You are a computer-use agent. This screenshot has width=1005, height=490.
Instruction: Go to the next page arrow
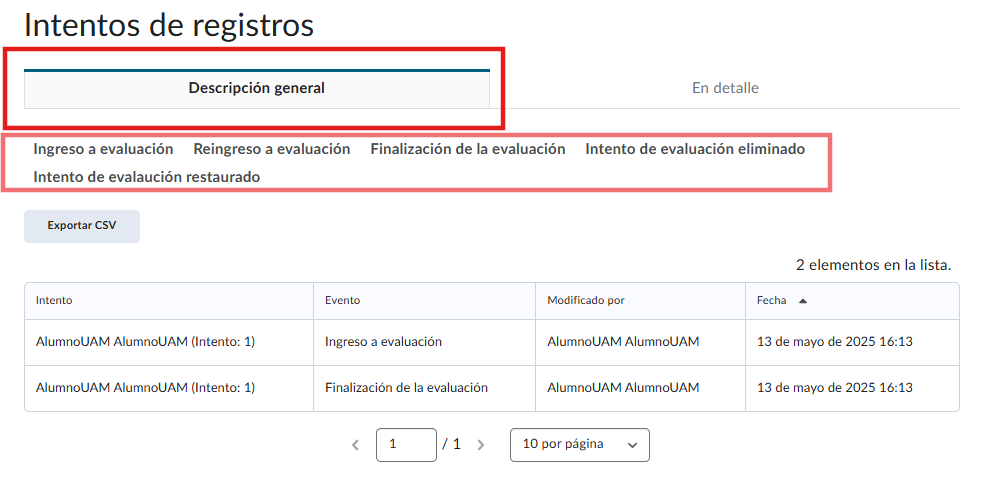pos(481,445)
